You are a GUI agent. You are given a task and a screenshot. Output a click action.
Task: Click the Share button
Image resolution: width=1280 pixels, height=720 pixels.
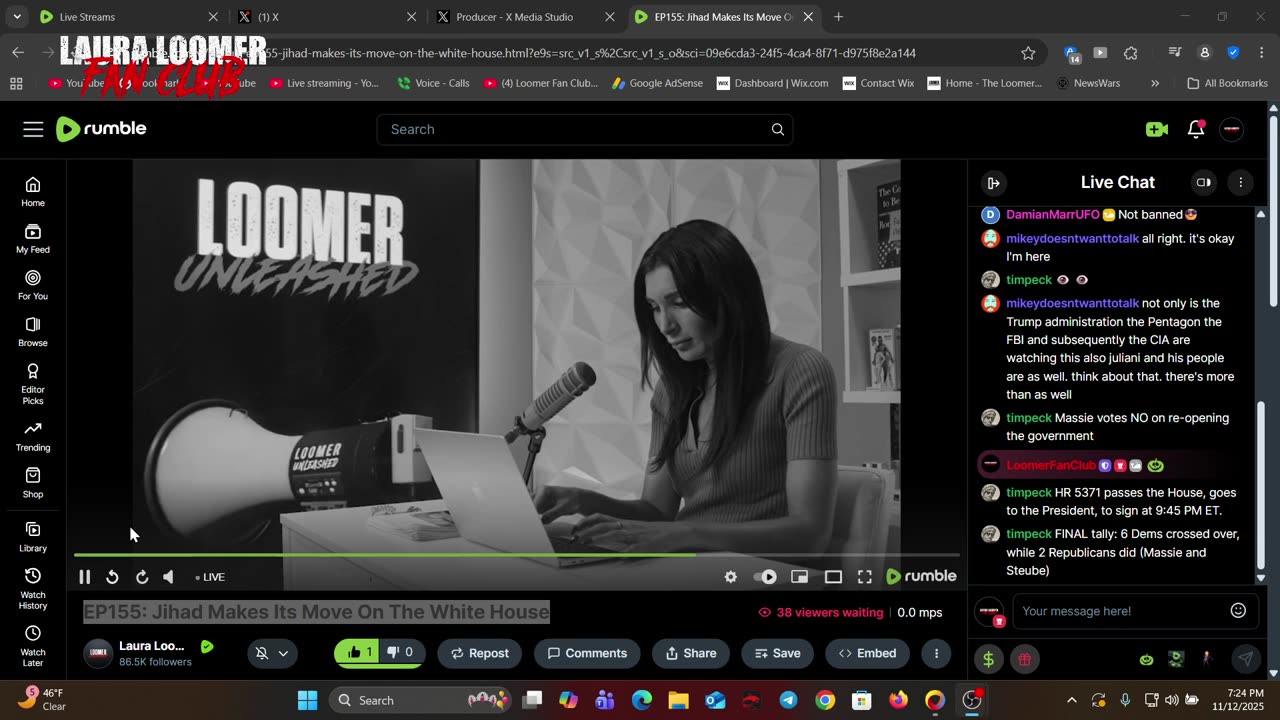click(x=691, y=653)
